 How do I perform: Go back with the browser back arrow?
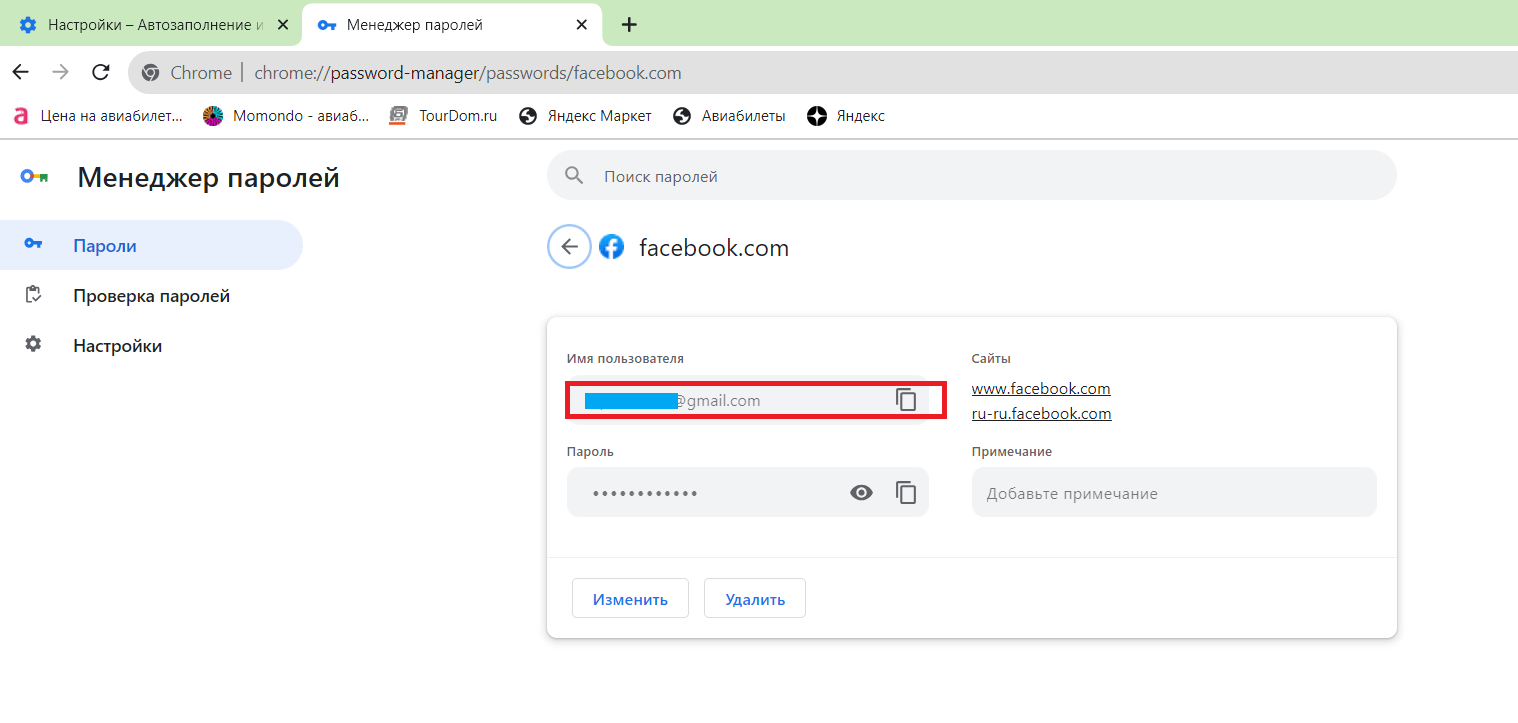coord(20,72)
